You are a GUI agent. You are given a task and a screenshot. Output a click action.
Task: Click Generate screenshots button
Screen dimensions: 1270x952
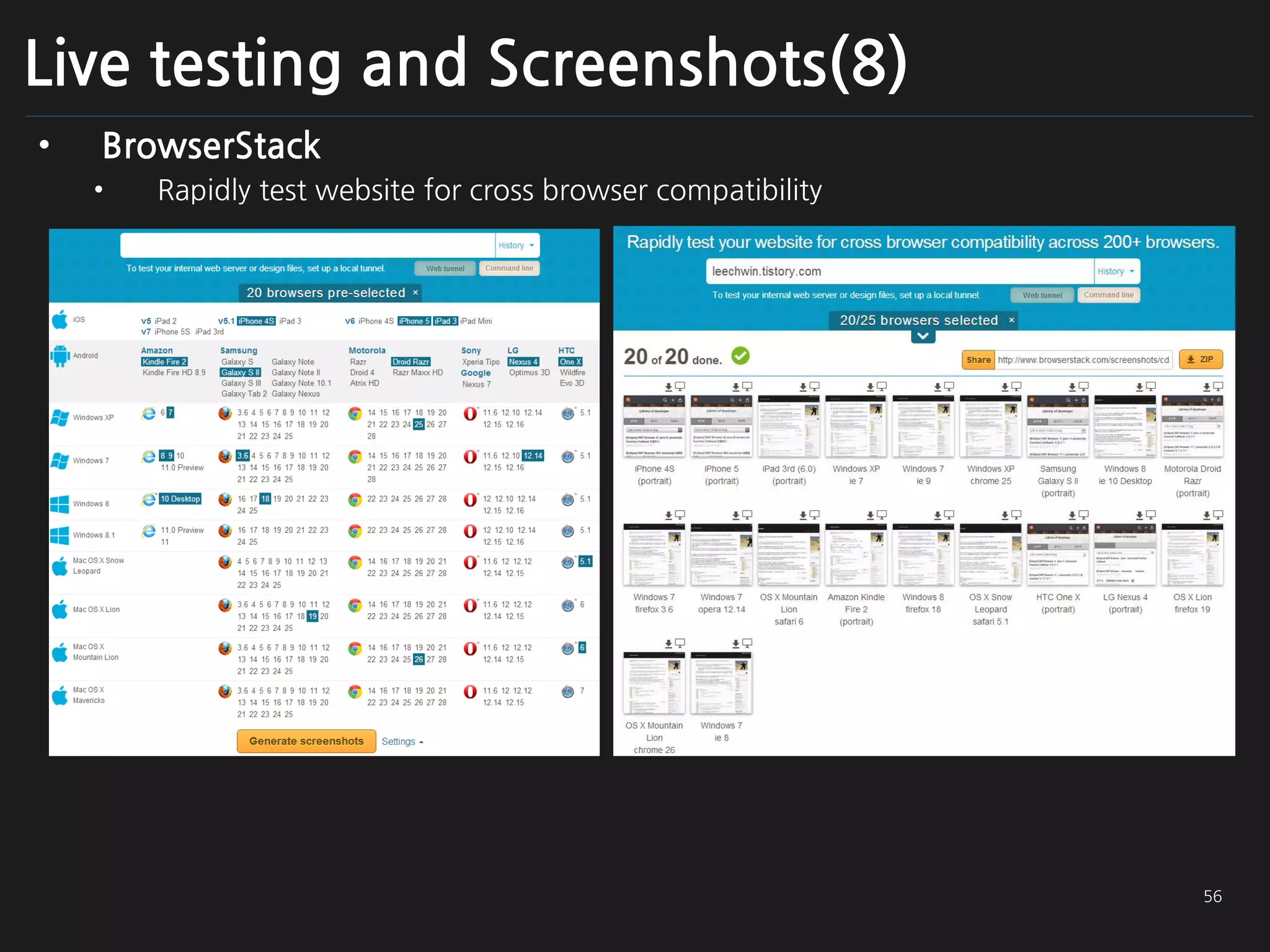click(x=306, y=741)
